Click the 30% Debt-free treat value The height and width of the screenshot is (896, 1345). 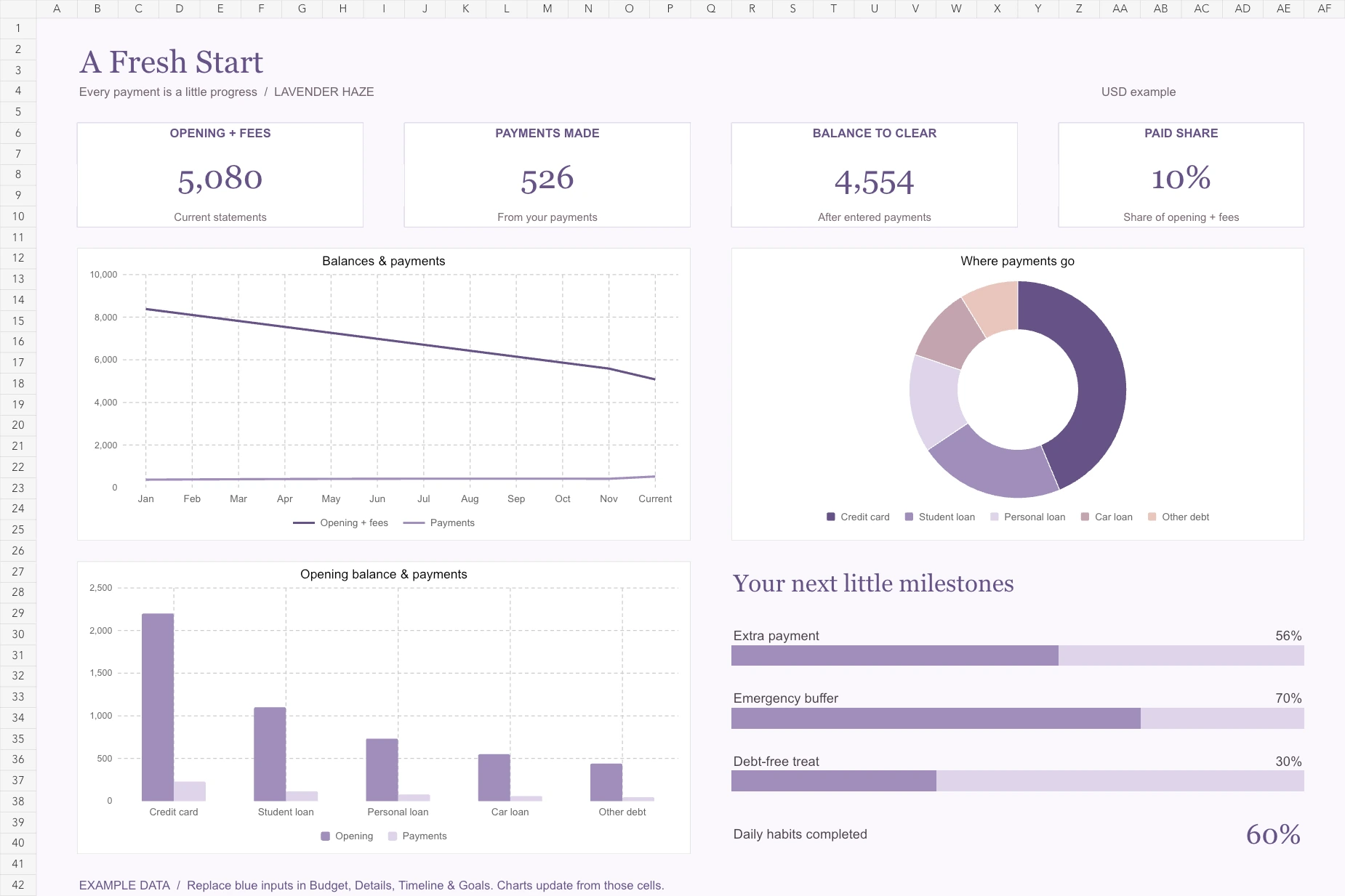(1288, 761)
